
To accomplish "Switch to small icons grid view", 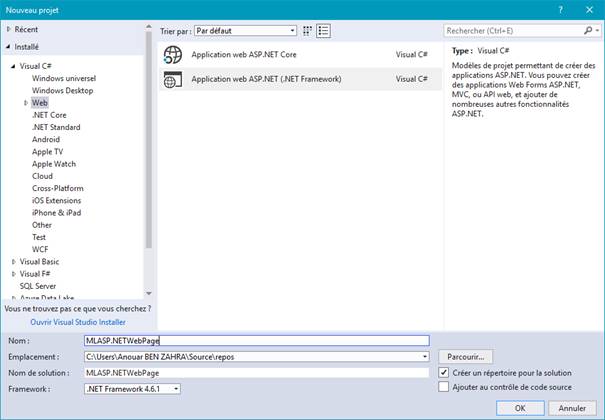I will click(307, 31).
